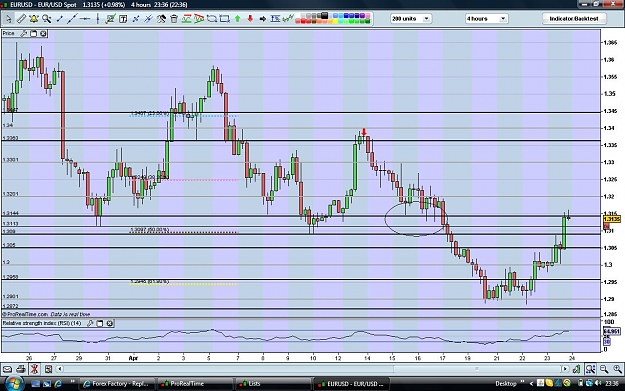Open the alert bell tool
The height and width of the screenshot is (391, 625).
pyautogui.click(x=34, y=19)
